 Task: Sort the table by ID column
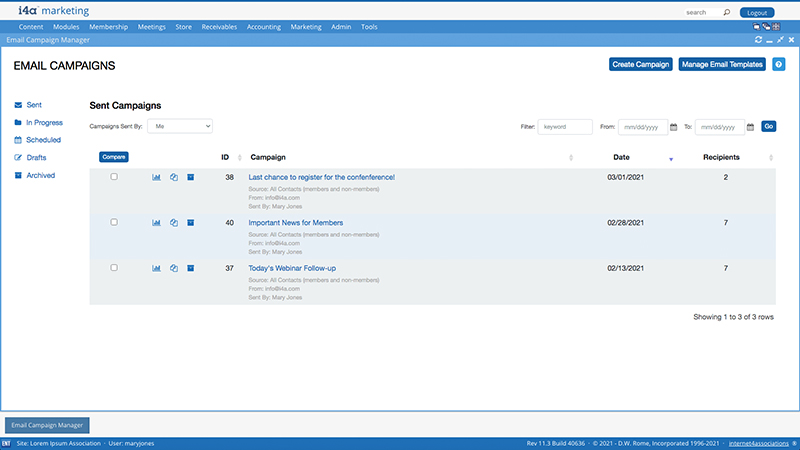[240, 158]
